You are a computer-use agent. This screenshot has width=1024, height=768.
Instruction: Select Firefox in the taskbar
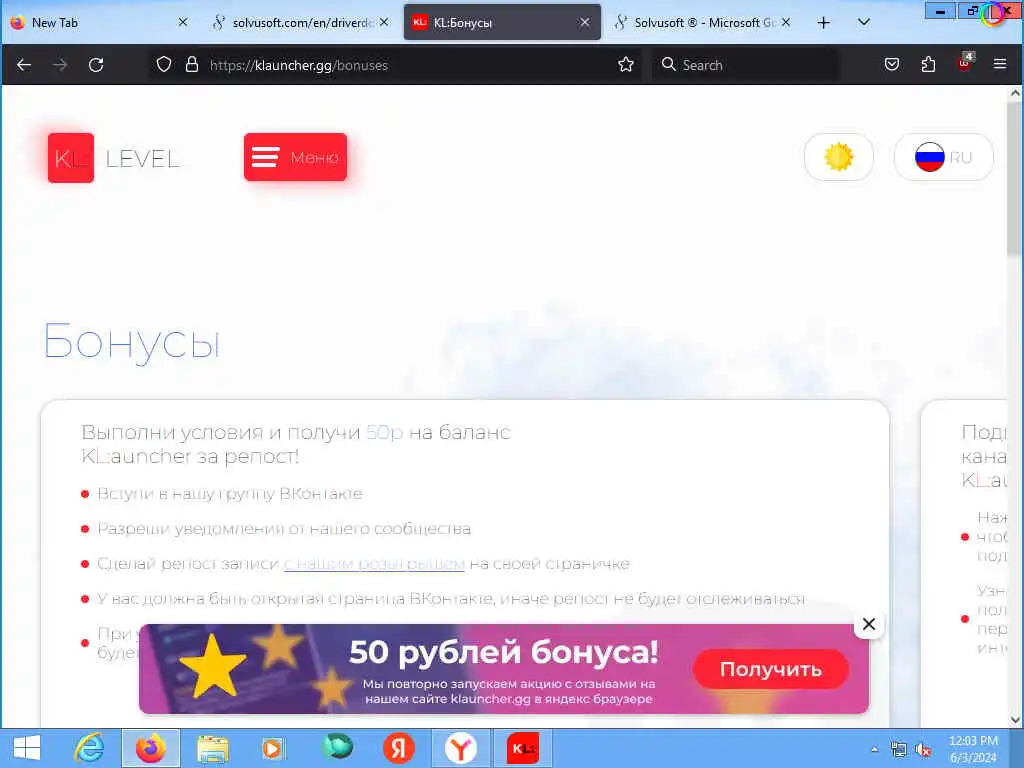click(151, 748)
